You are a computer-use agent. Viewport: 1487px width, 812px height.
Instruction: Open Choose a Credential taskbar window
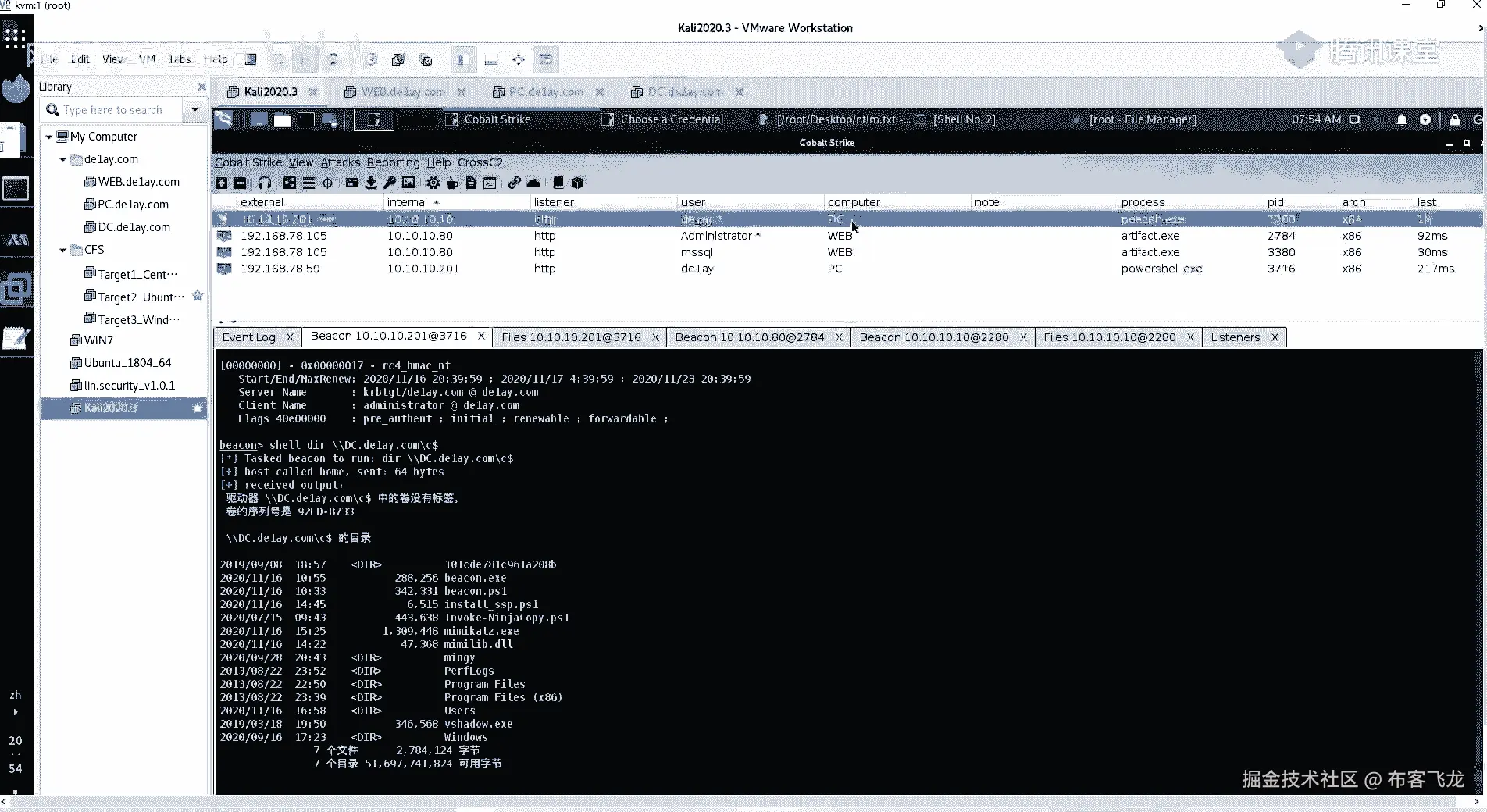pyautogui.click(x=663, y=119)
